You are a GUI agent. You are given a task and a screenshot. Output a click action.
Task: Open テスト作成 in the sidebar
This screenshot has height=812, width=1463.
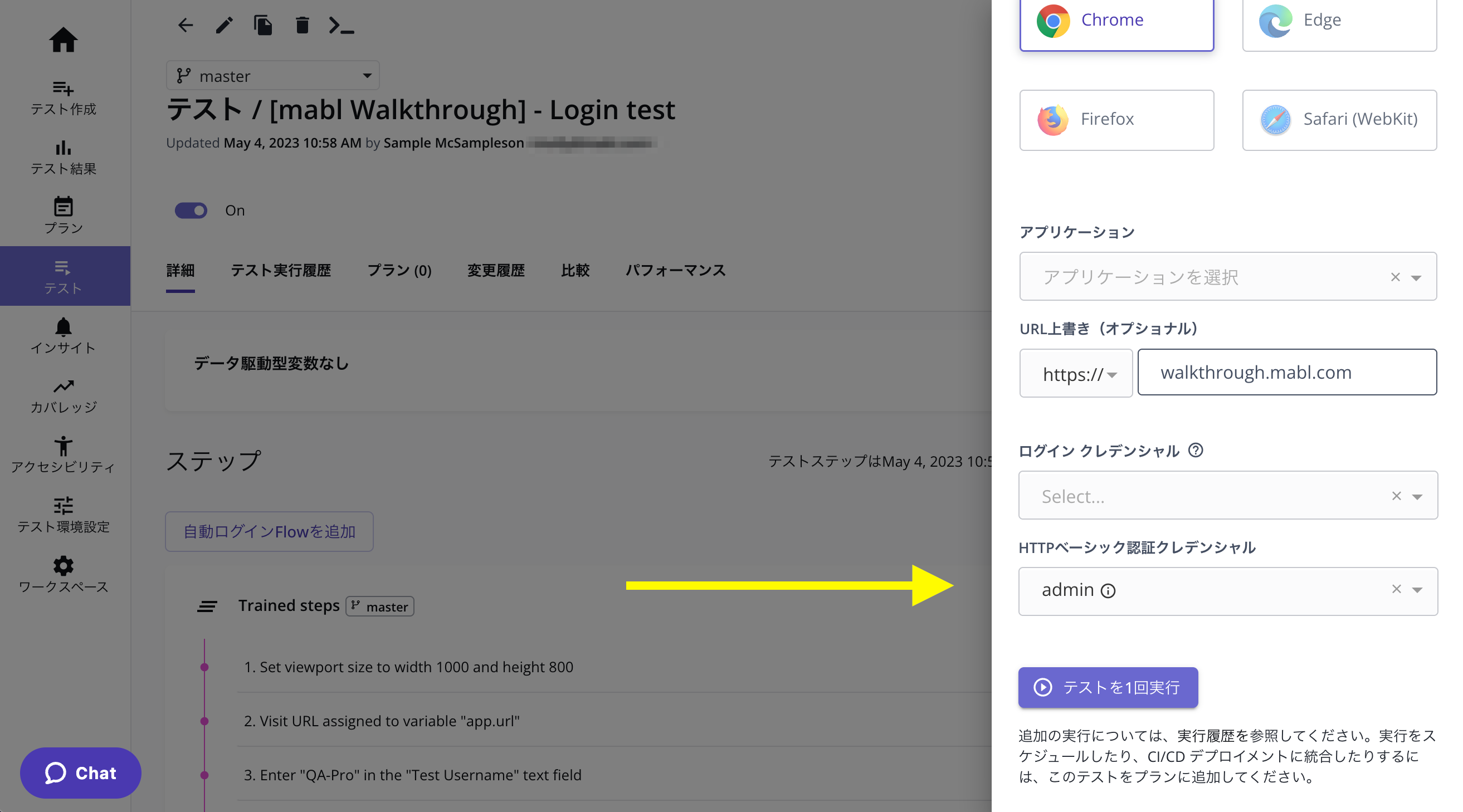coord(63,98)
